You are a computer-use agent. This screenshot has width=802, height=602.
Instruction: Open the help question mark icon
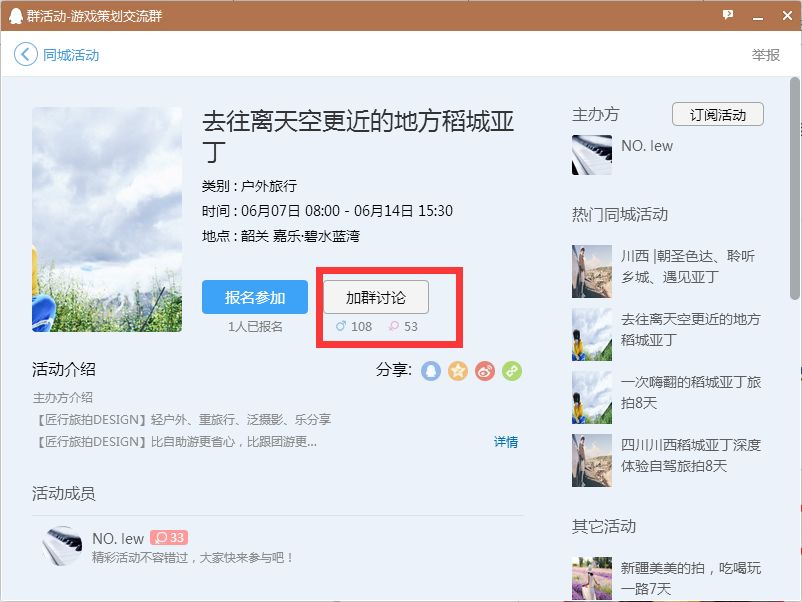pos(729,15)
